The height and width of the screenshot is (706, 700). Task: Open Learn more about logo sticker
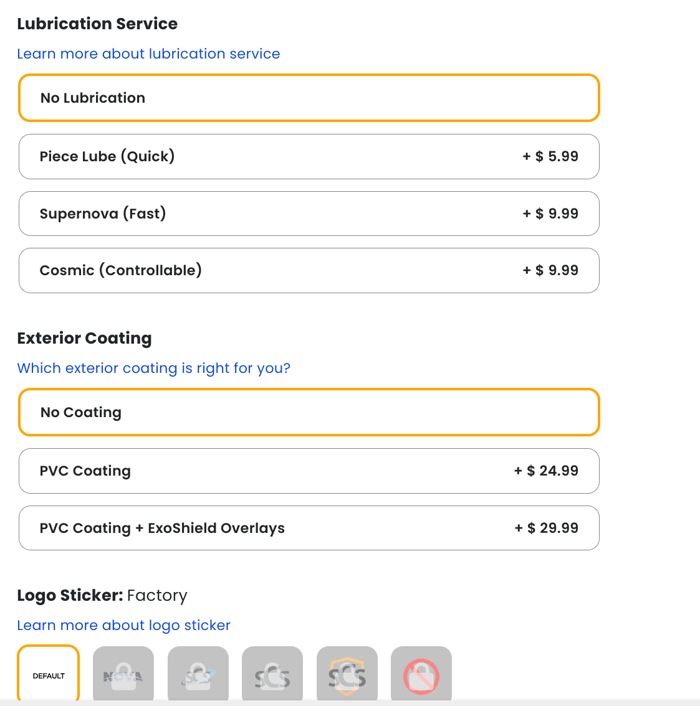pos(123,625)
